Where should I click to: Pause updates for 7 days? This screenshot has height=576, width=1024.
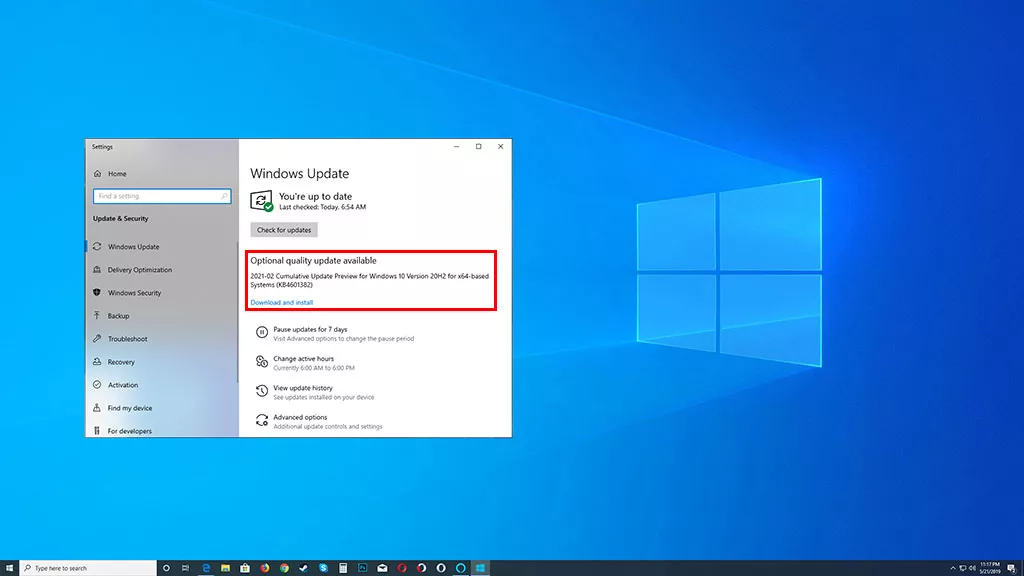tap(310, 329)
